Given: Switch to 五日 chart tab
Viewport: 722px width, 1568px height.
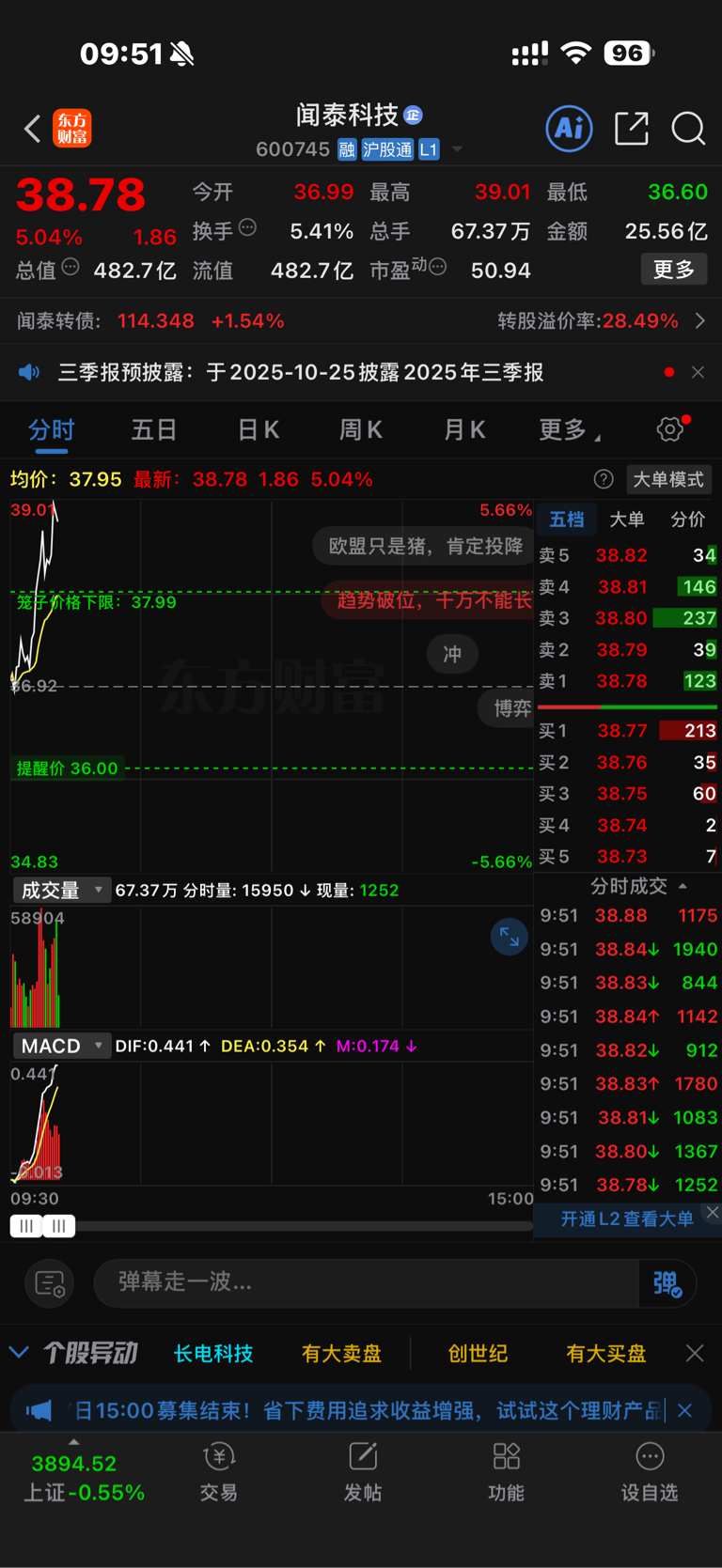Looking at the screenshot, I should coord(154,430).
